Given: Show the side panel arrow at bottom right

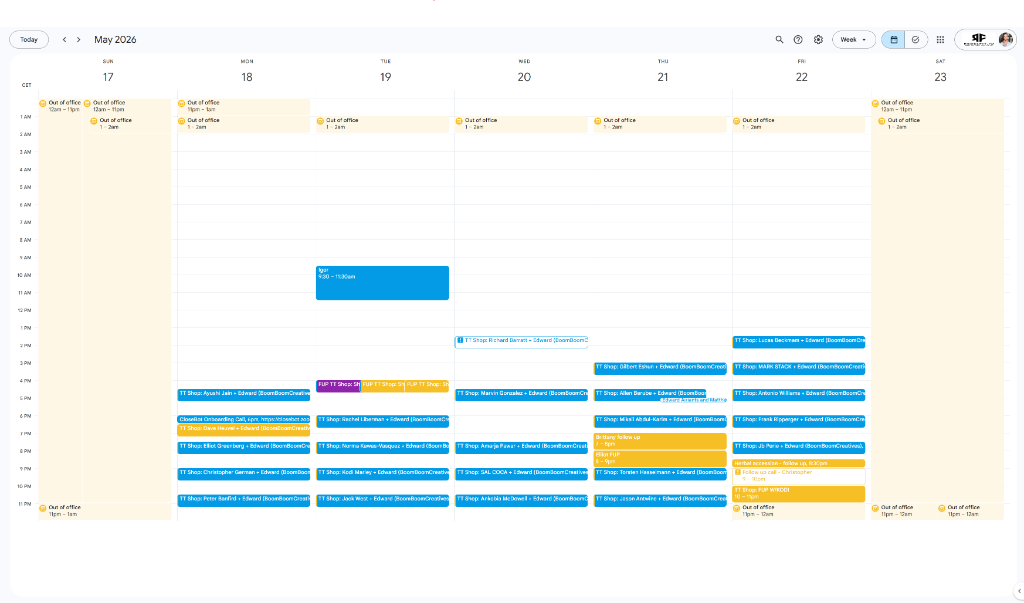Looking at the screenshot, I should click(1019, 591).
